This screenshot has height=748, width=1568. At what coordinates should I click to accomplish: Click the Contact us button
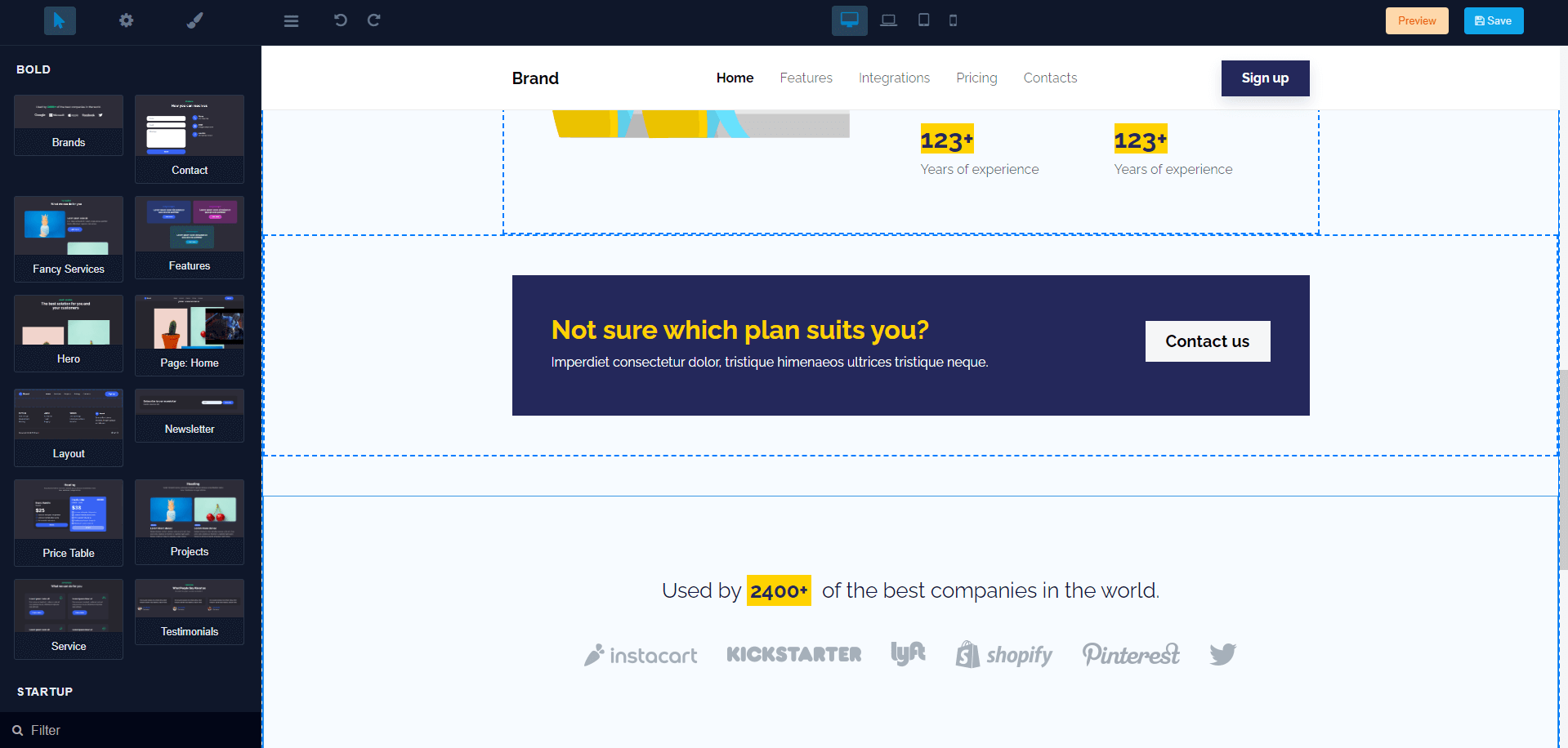[1207, 341]
